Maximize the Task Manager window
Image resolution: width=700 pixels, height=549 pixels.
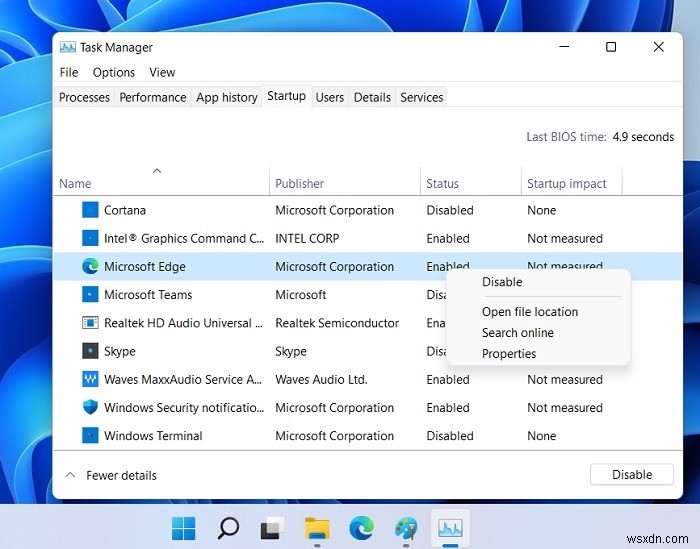click(611, 46)
